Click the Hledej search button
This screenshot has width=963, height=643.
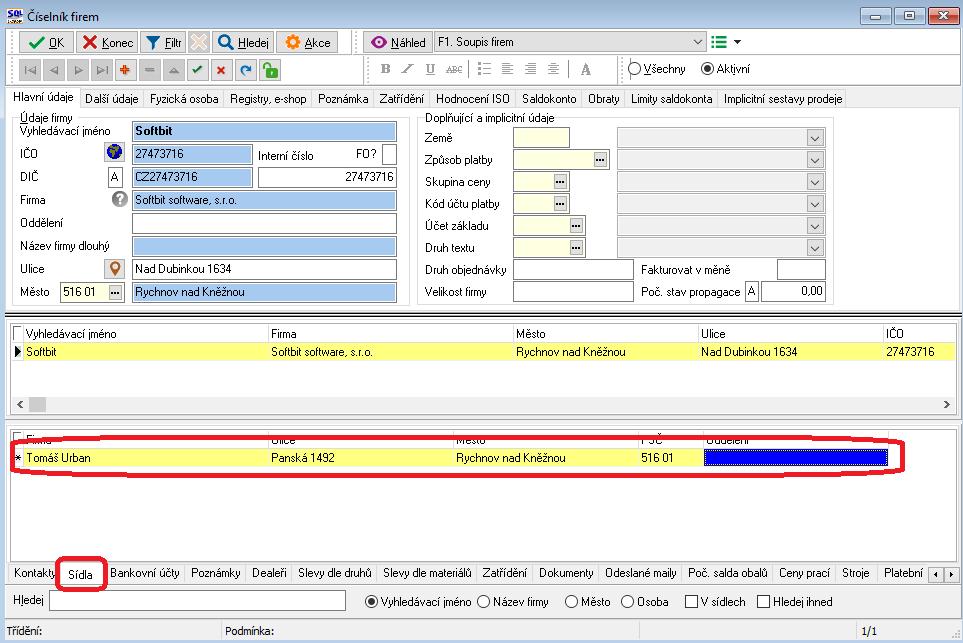(244, 42)
